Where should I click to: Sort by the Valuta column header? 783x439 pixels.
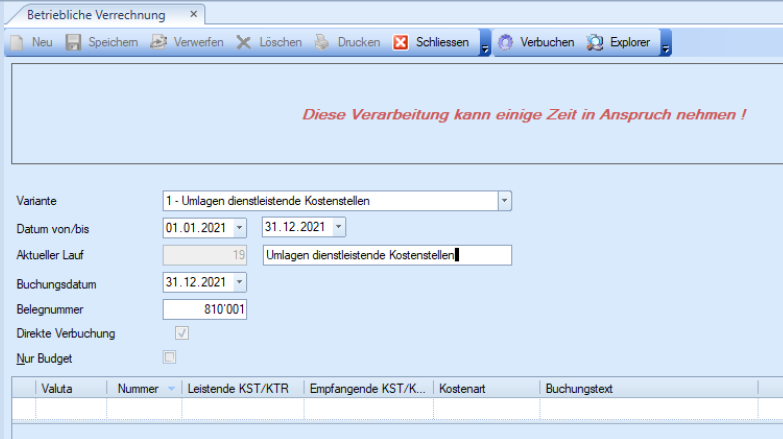pyautogui.click(x=71, y=389)
